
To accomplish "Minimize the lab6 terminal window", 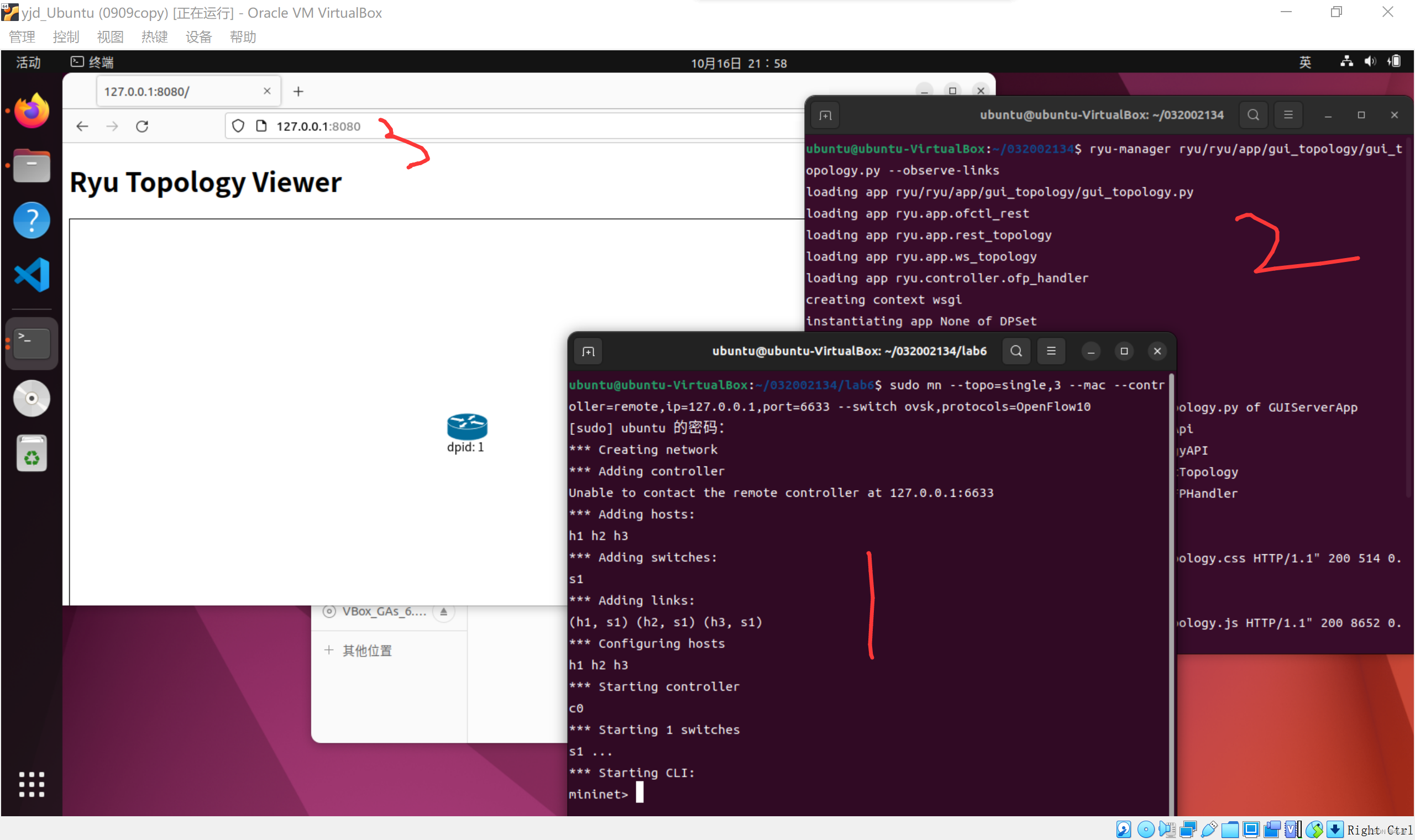I will click(1091, 351).
